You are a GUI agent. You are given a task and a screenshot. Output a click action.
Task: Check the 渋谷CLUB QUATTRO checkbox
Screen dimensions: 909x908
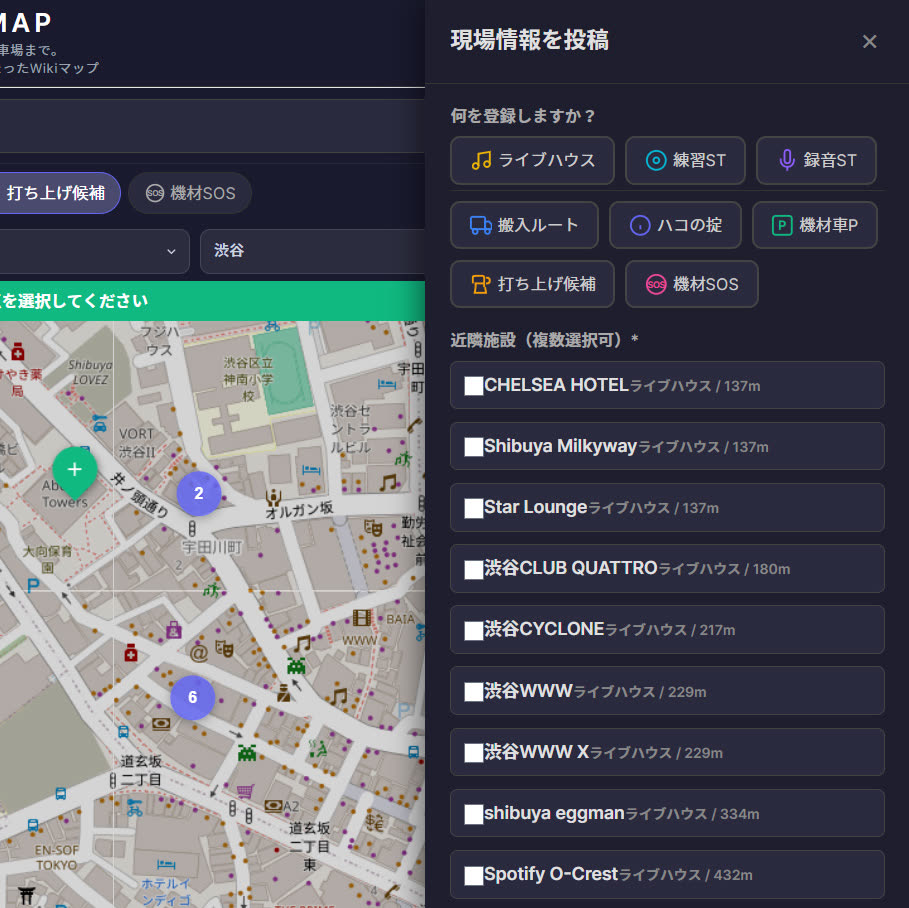click(x=474, y=569)
